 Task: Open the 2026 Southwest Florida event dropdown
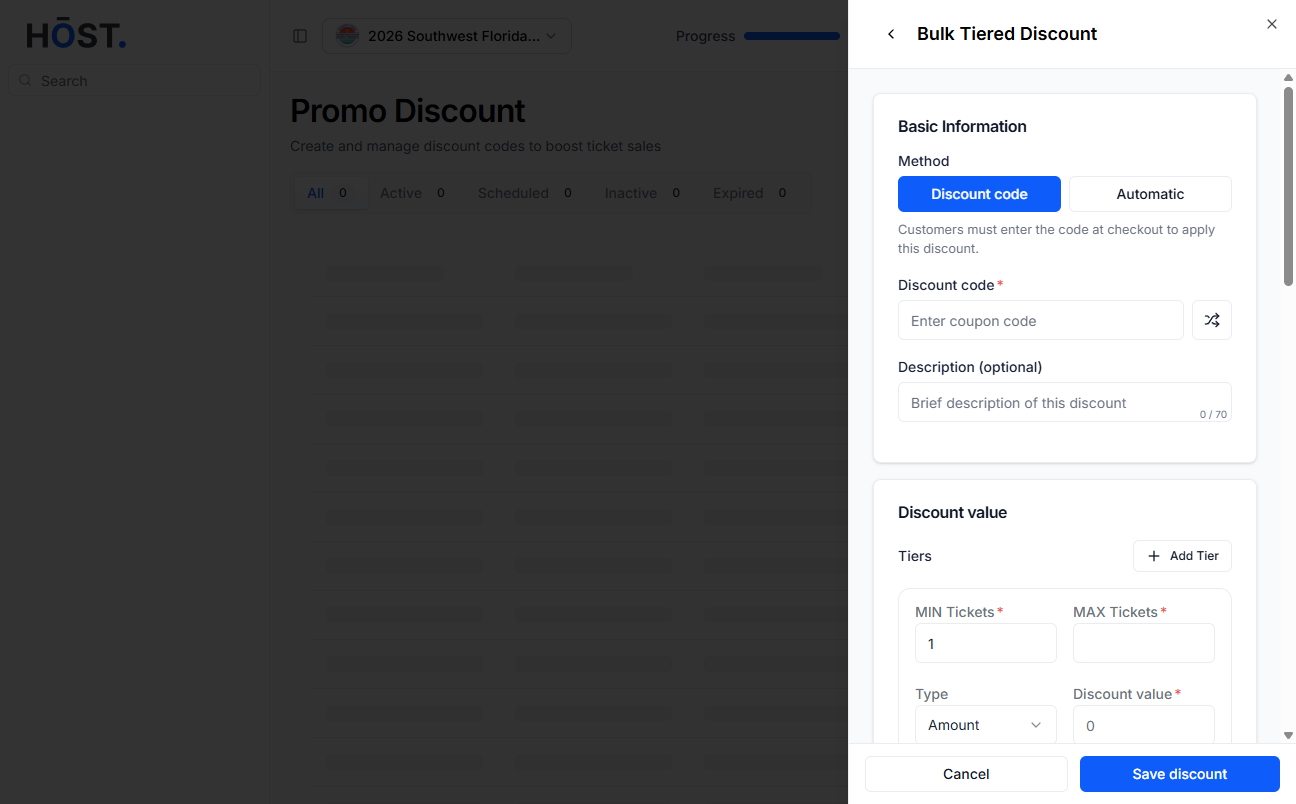[447, 36]
